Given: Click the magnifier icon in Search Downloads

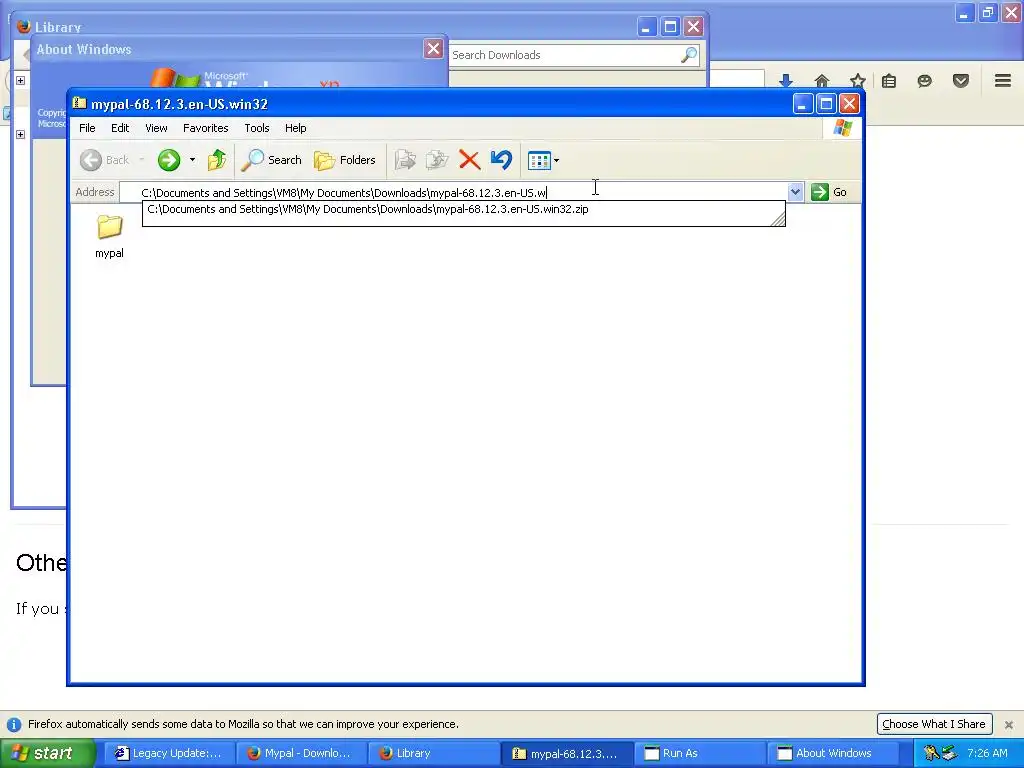Looking at the screenshot, I should click(688, 55).
